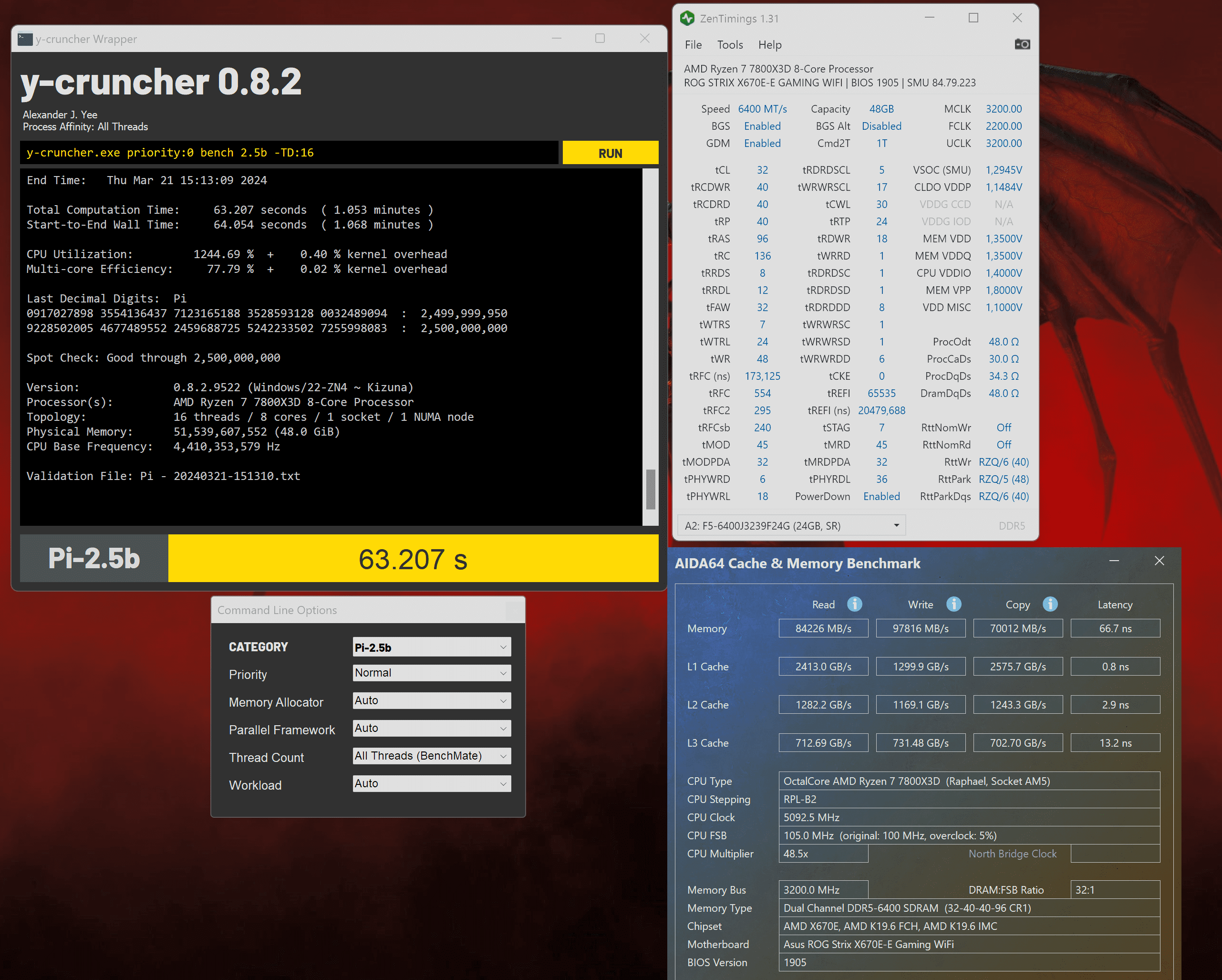Click the y-cruncher command line field
Screen dimensions: 1222x980
click(x=289, y=153)
